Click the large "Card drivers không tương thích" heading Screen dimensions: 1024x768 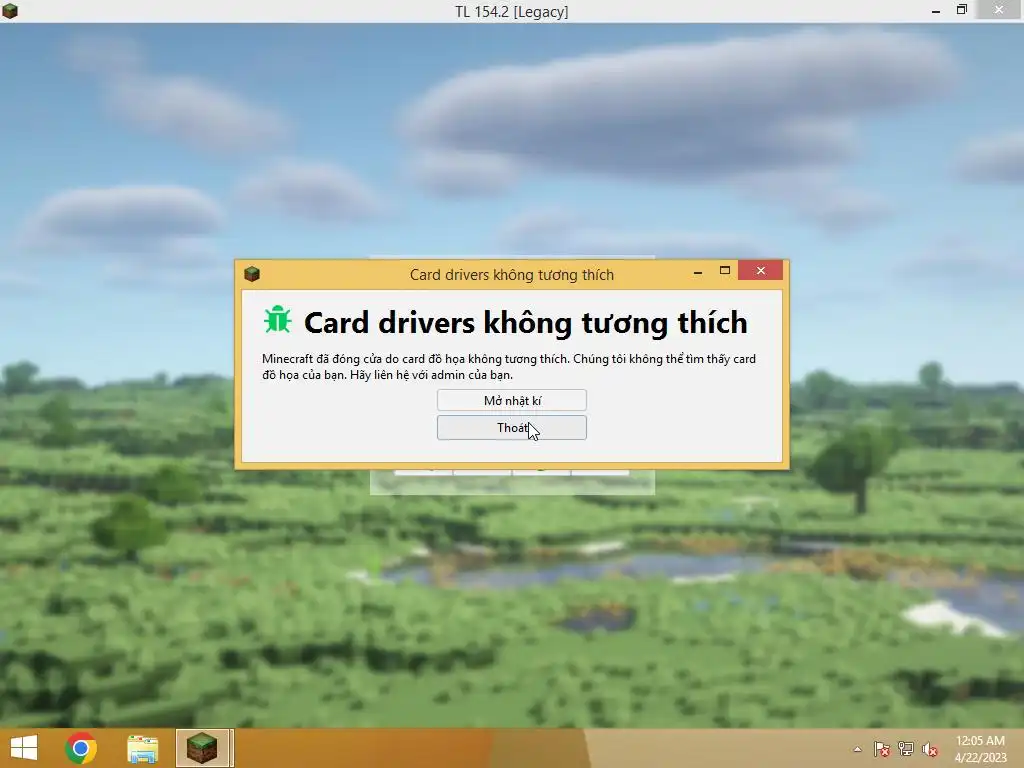pyautogui.click(x=526, y=323)
